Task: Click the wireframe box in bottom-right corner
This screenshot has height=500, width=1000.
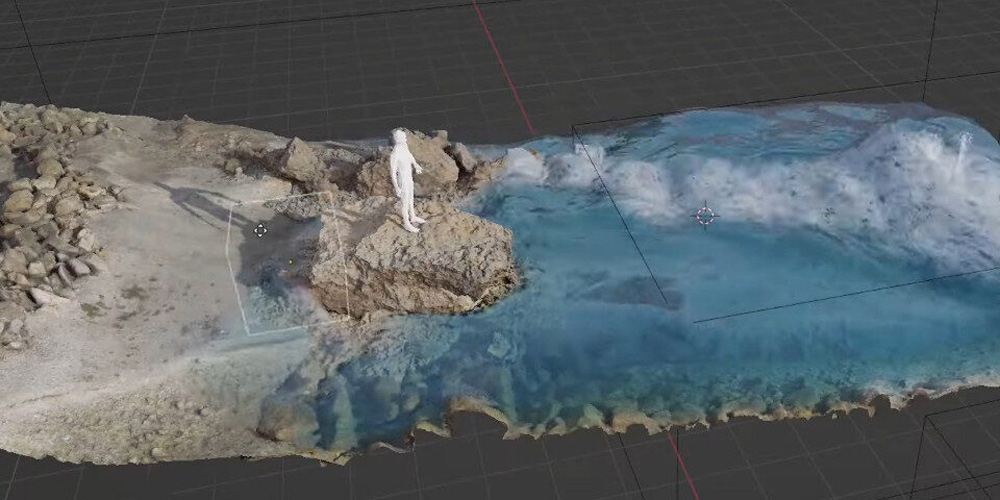Action: [955, 450]
